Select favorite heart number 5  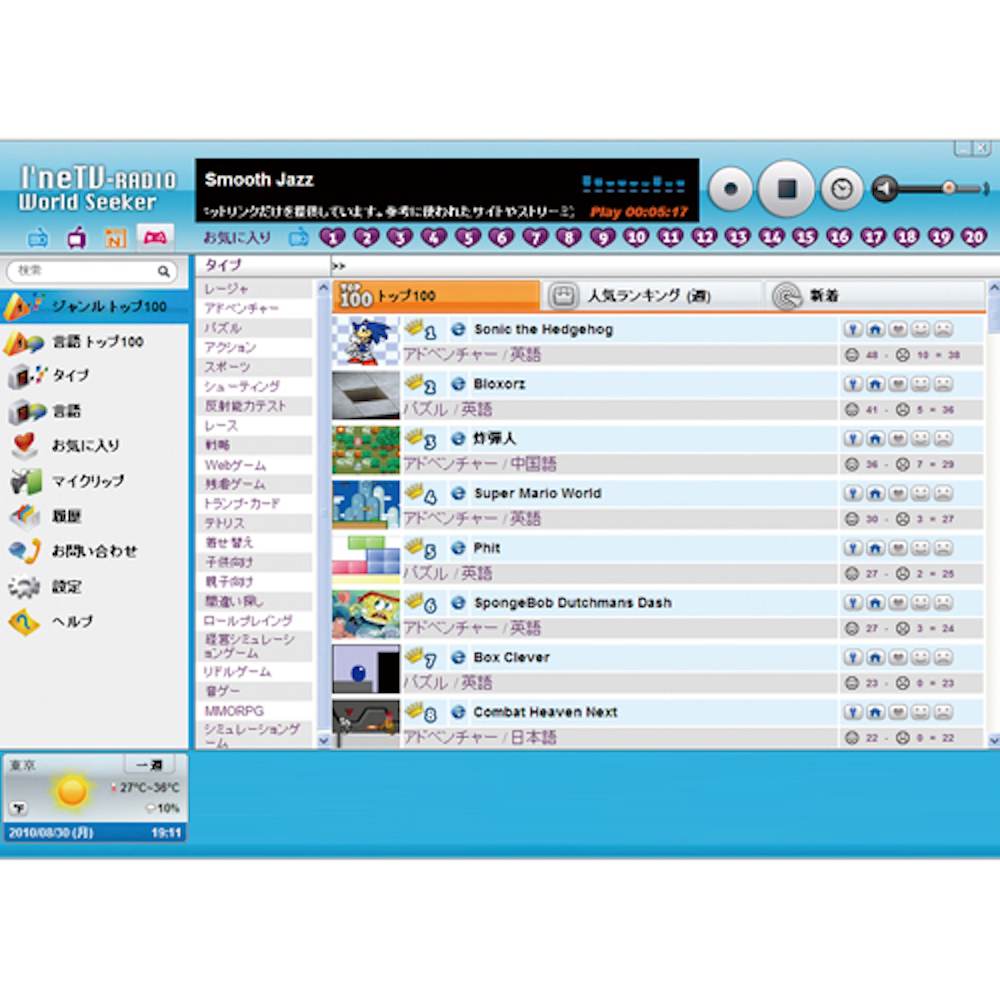[x=468, y=238]
